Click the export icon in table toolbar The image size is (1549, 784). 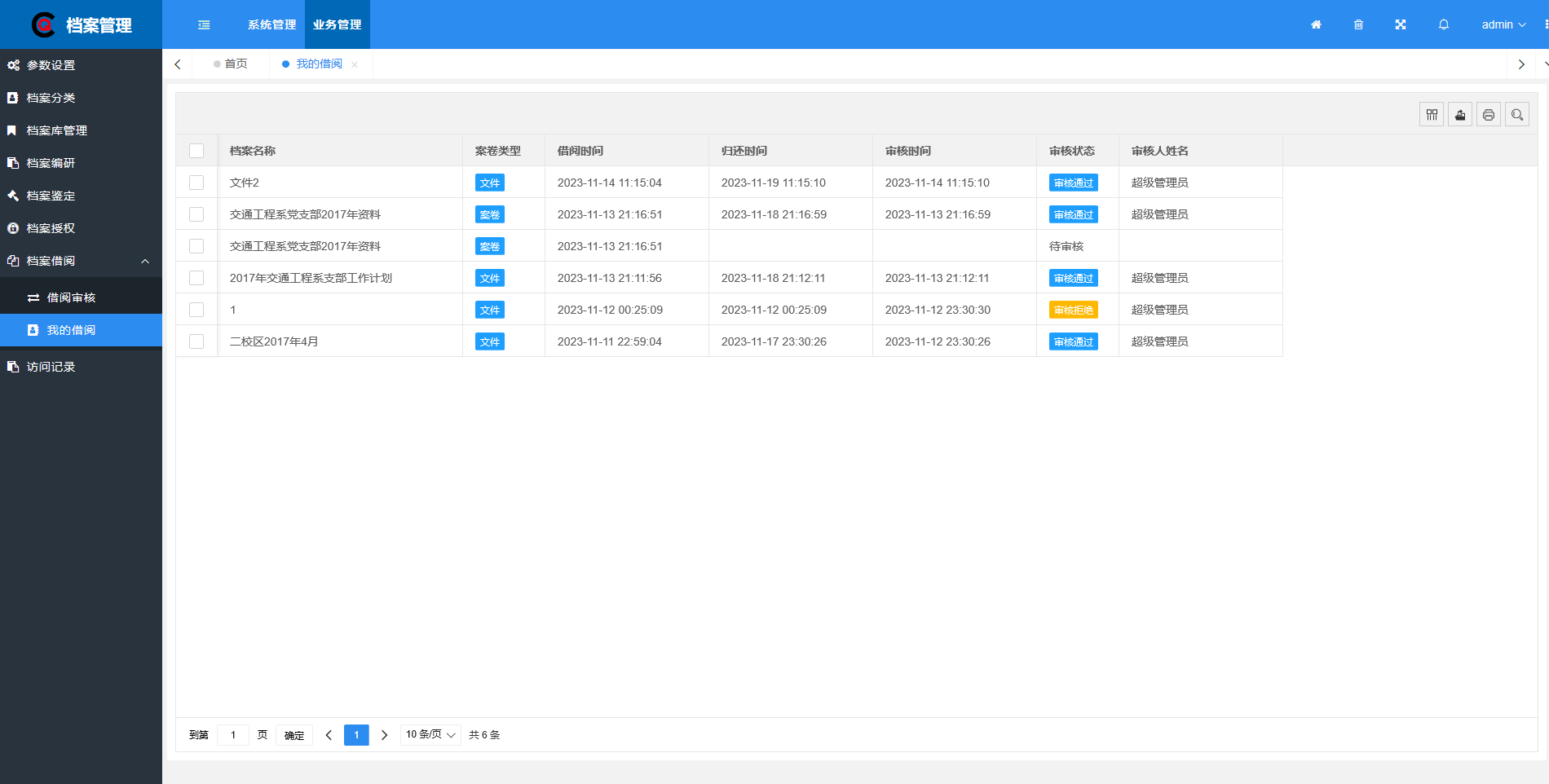[x=1460, y=115]
